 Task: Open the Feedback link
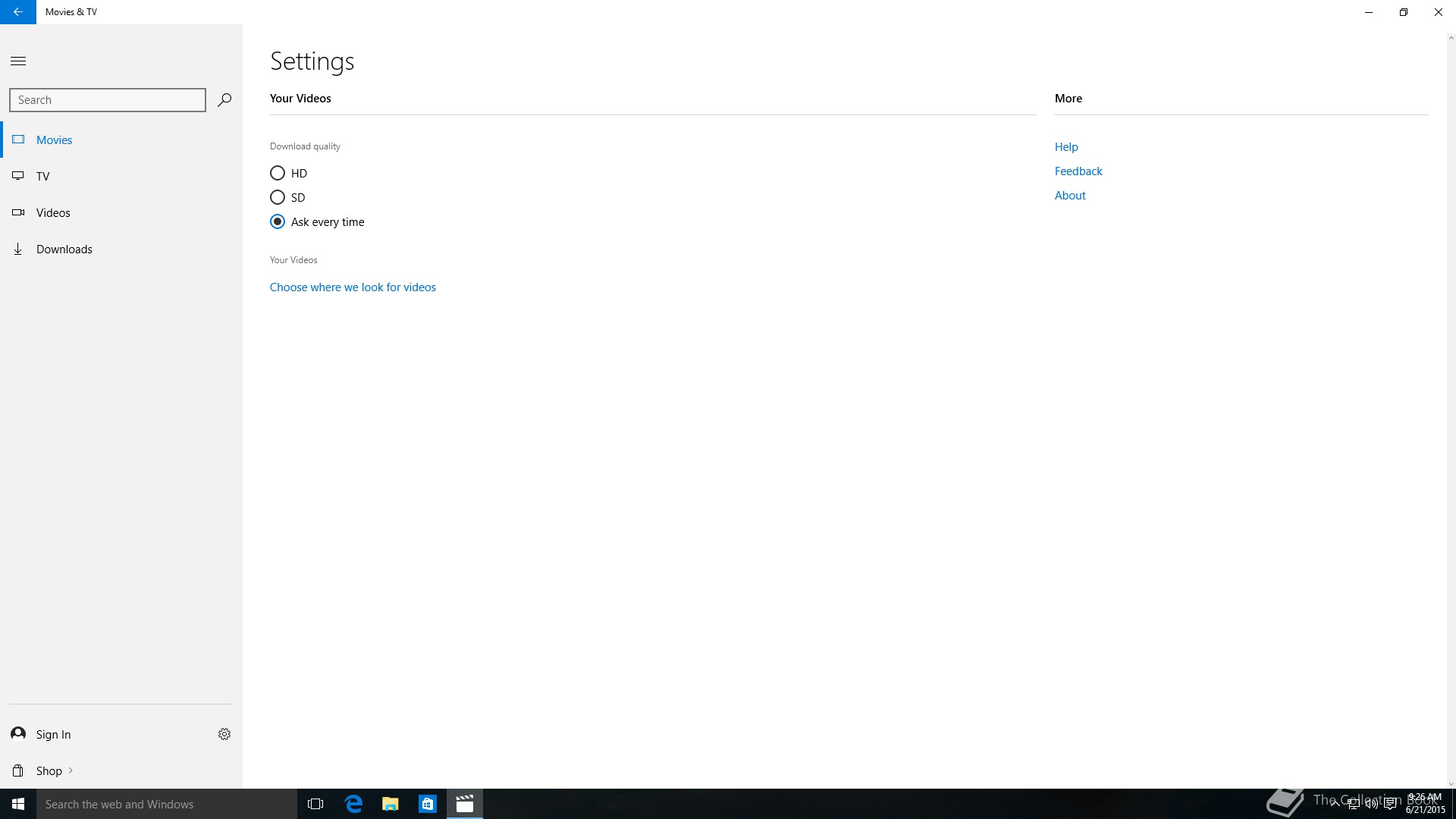1078,171
